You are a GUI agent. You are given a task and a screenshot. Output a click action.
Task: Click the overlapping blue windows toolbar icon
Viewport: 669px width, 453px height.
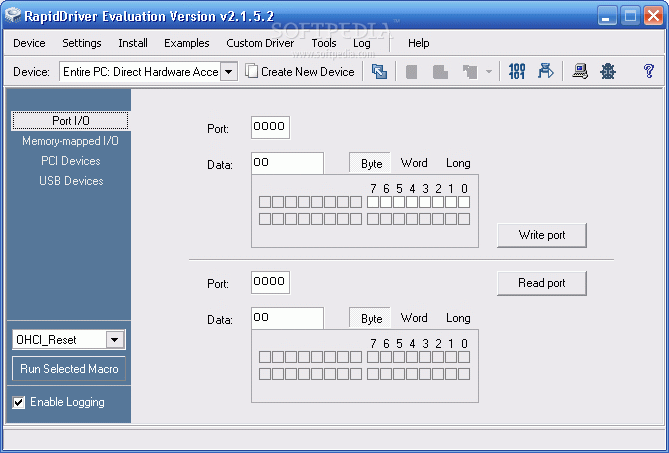[x=379, y=72]
